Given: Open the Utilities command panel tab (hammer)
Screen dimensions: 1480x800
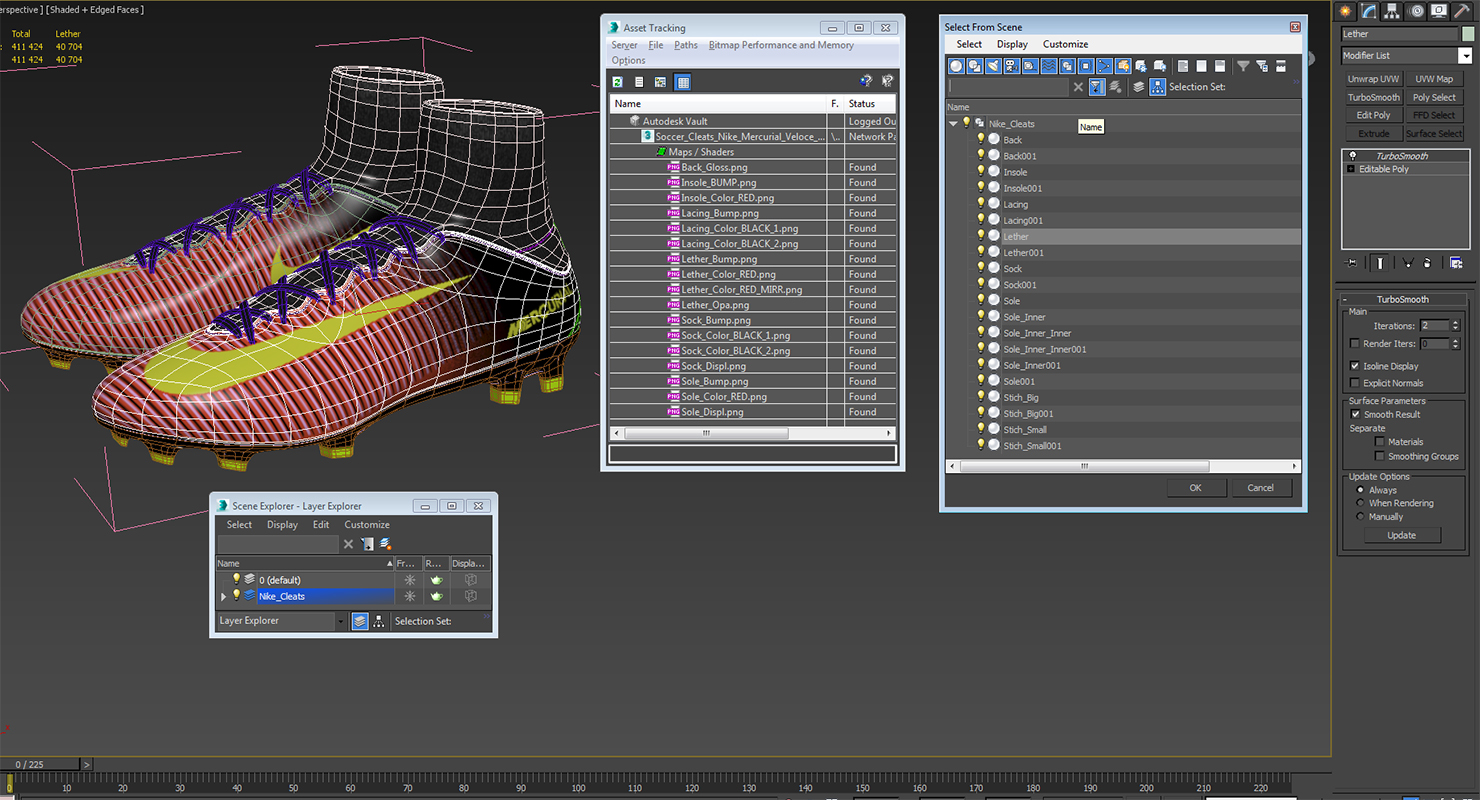Looking at the screenshot, I should (1461, 11).
